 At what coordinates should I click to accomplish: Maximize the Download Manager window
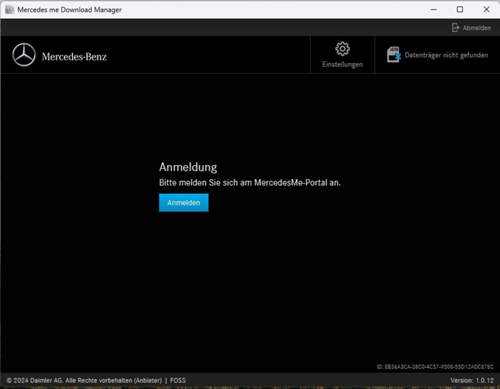click(460, 9)
